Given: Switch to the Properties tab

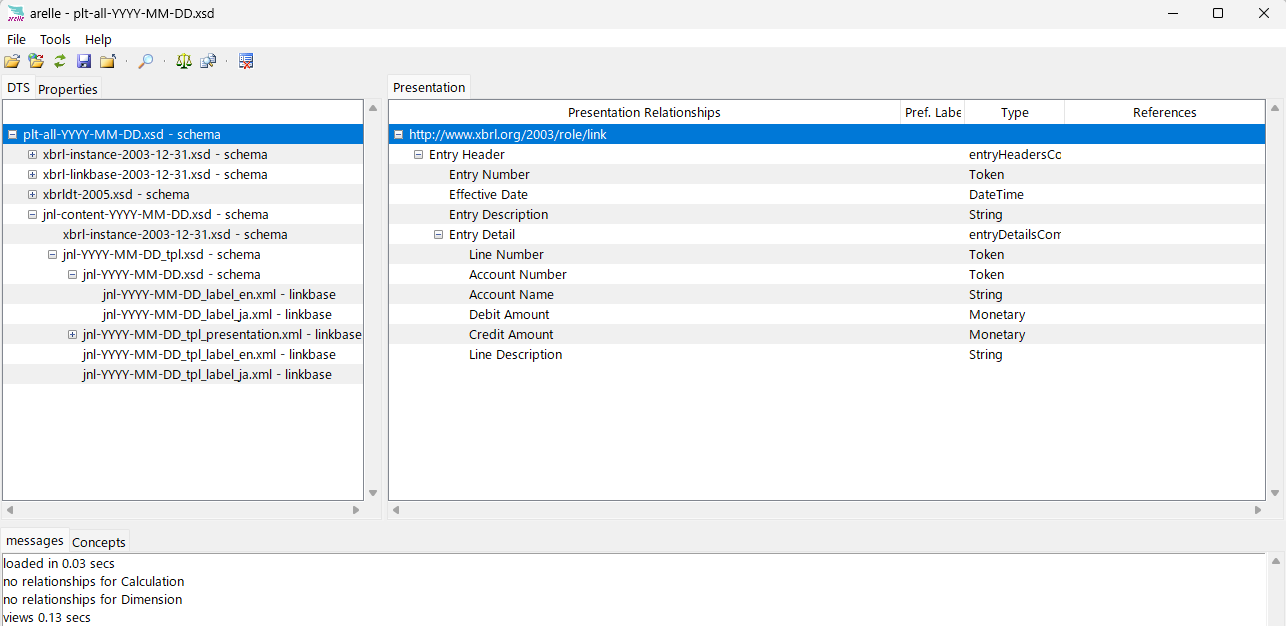Looking at the screenshot, I should pyautogui.click(x=68, y=89).
